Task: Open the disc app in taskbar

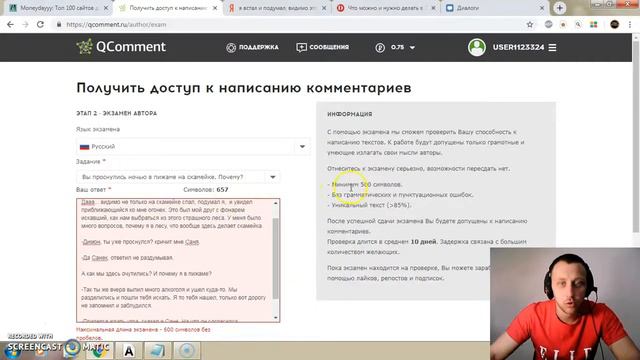Action: pos(187,351)
